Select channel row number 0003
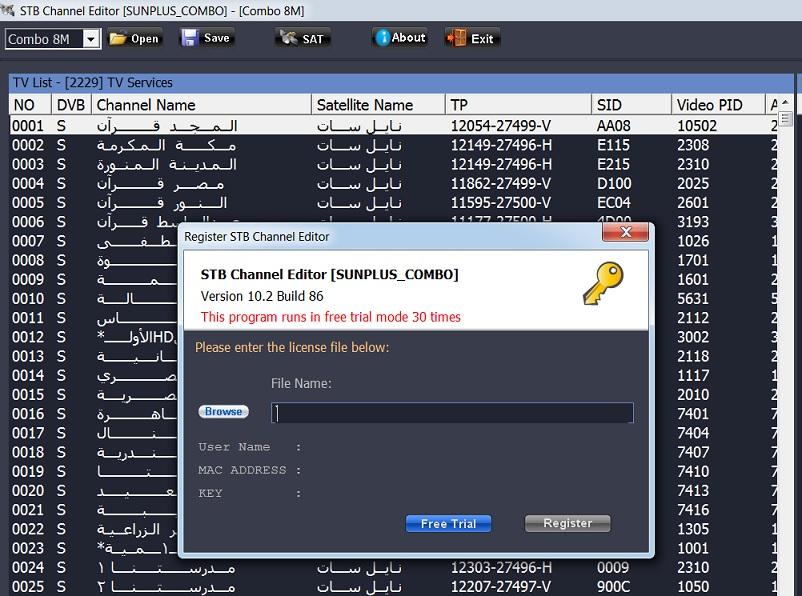Image resolution: width=802 pixels, height=596 pixels. pyautogui.click(x=394, y=164)
